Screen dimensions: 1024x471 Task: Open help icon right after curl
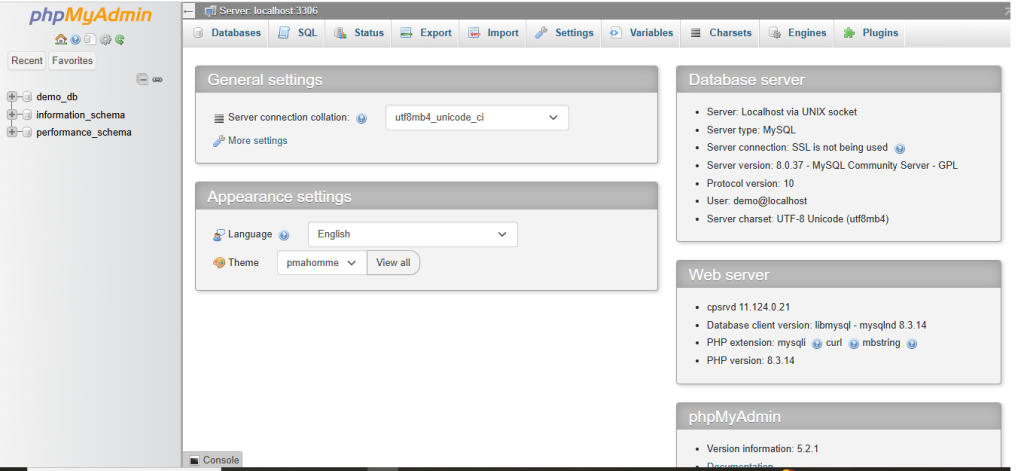(853, 344)
